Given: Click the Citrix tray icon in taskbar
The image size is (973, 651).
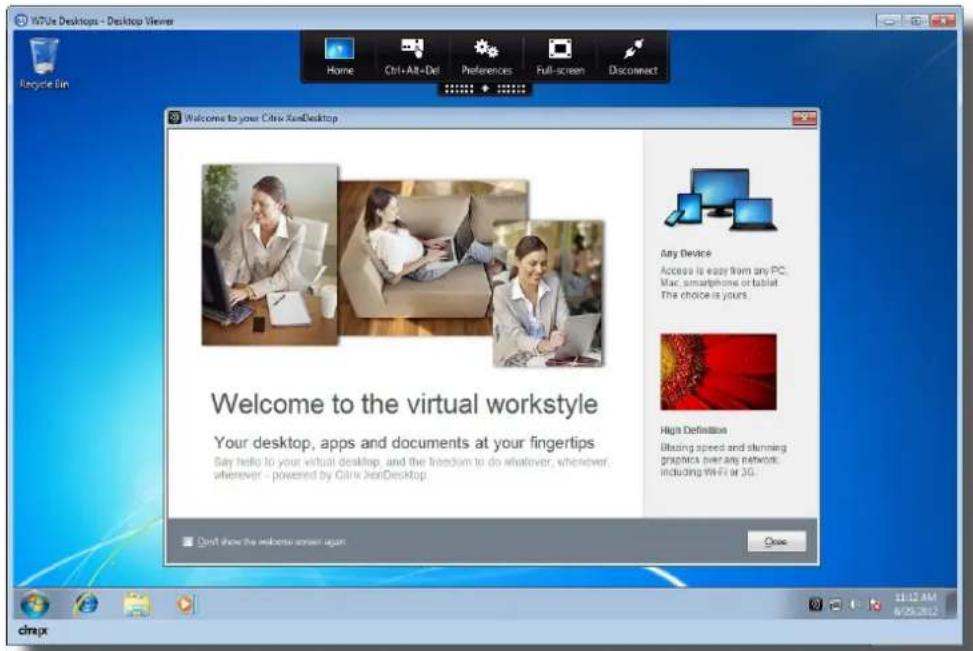Looking at the screenshot, I should pos(815,604).
